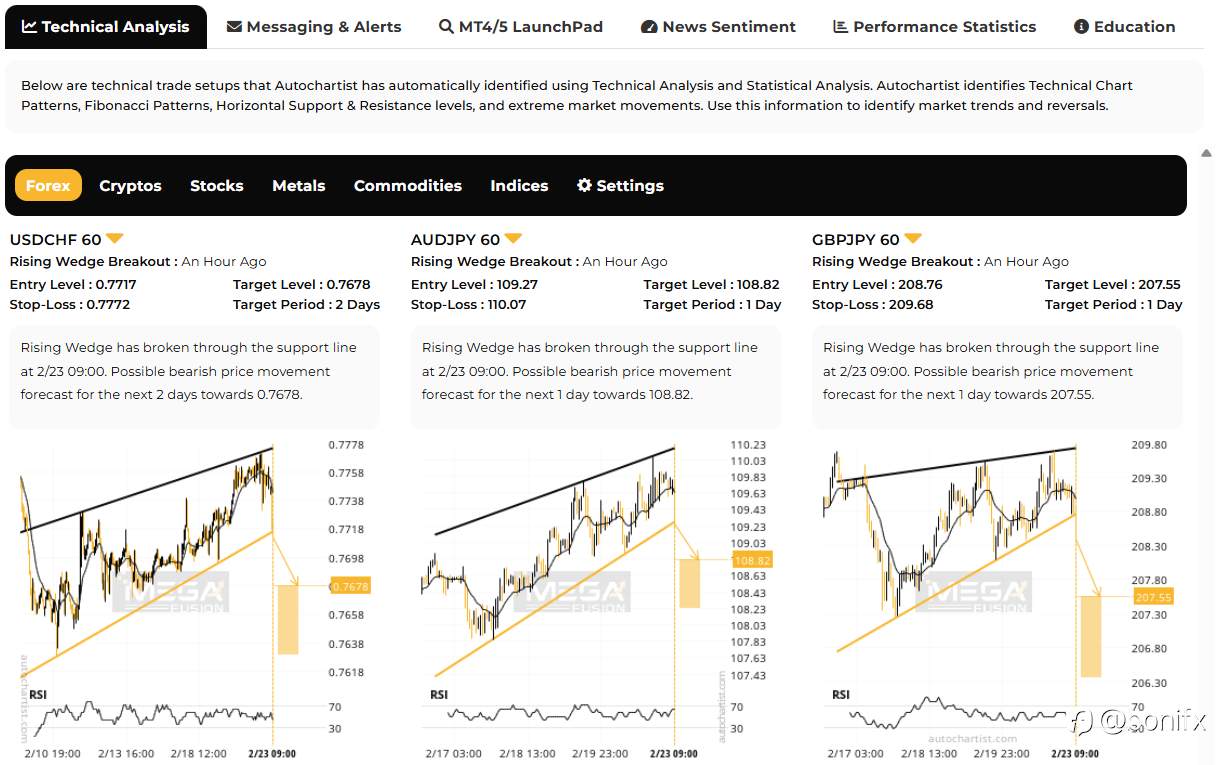Select the Indices category
Viewport: 1219px width, 765px height.
click(x=519, y=185)
